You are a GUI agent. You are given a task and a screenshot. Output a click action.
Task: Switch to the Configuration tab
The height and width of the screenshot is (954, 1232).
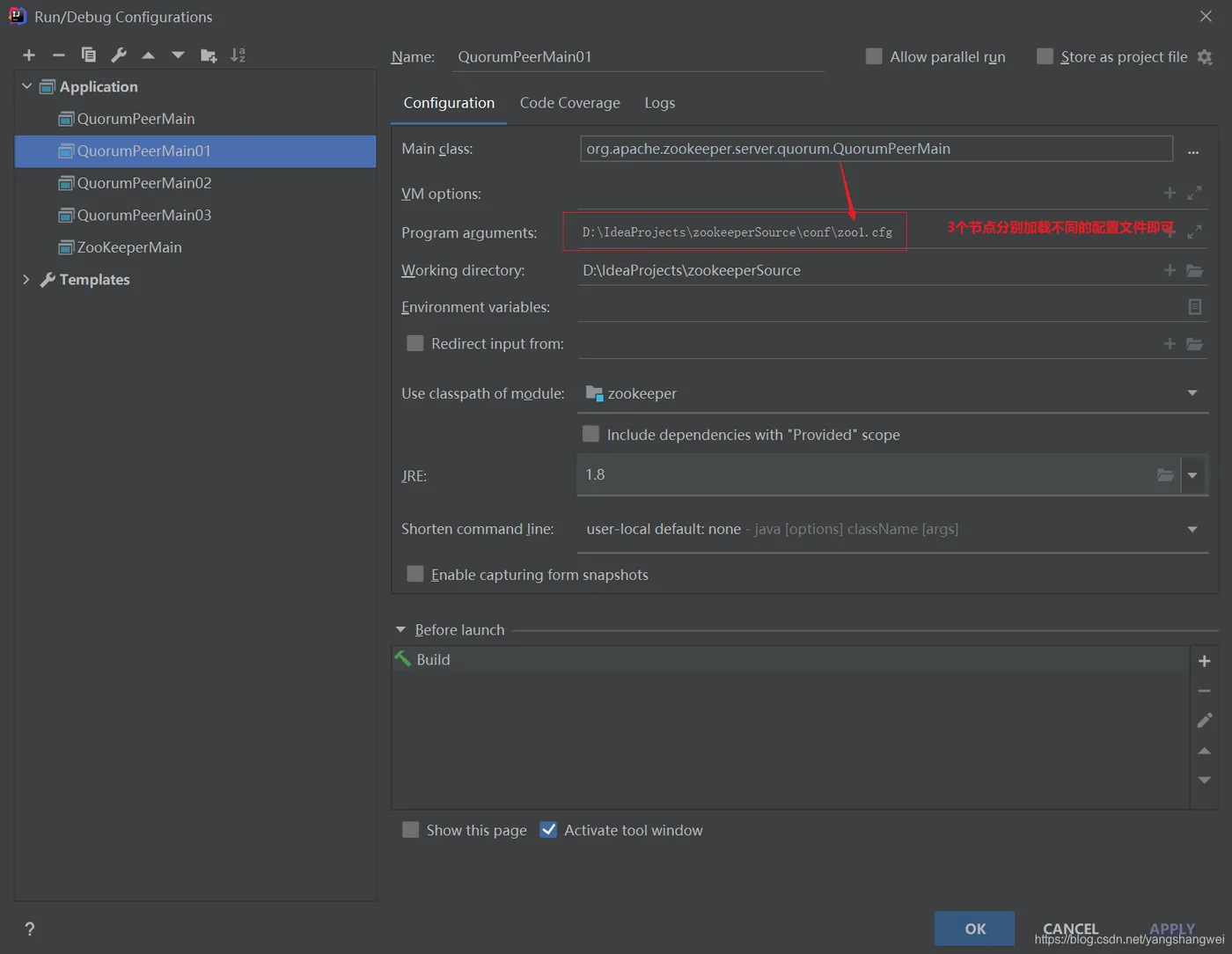449,103
